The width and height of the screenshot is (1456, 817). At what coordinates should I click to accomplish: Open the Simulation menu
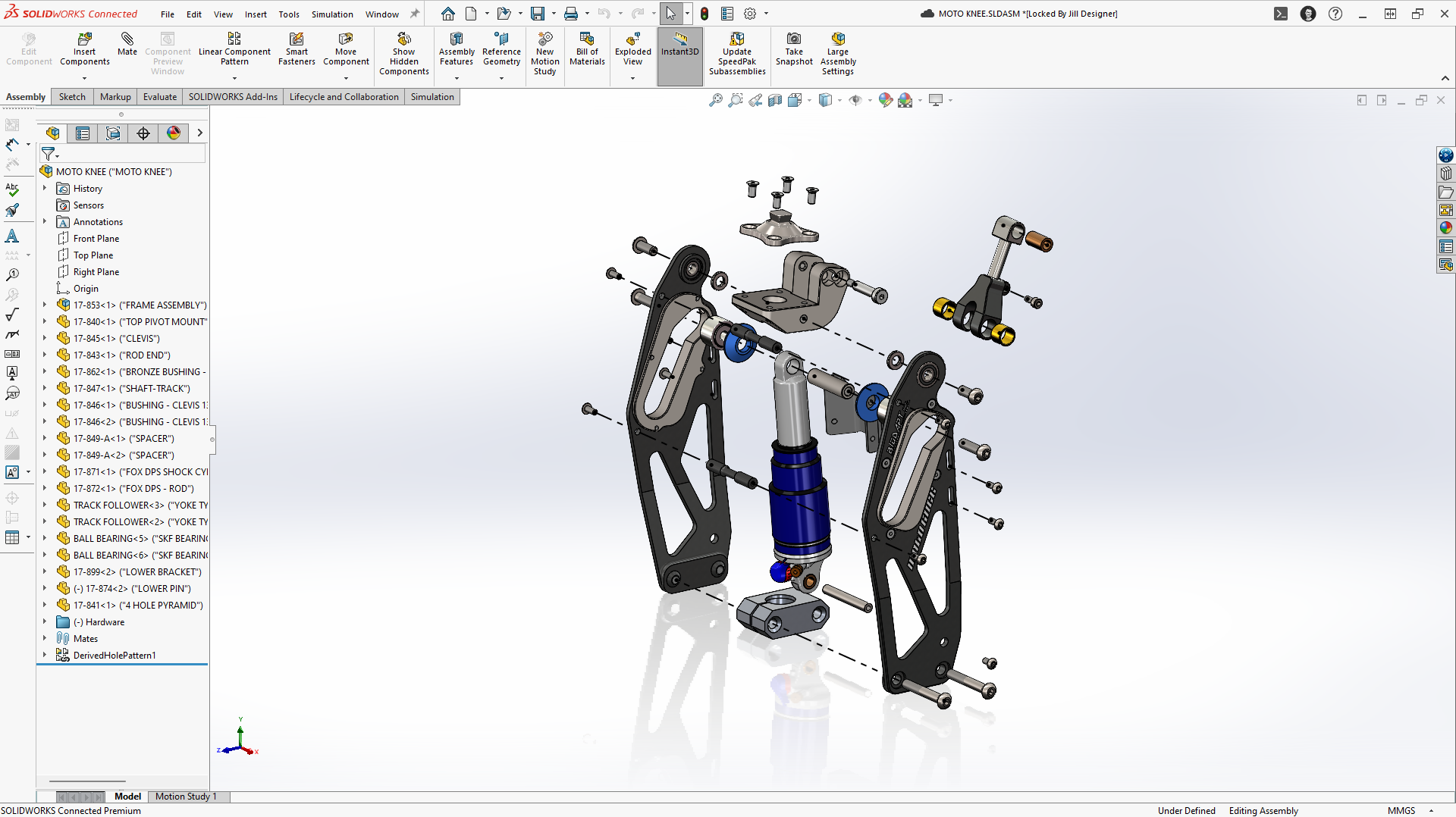click(x=332, y=14)
